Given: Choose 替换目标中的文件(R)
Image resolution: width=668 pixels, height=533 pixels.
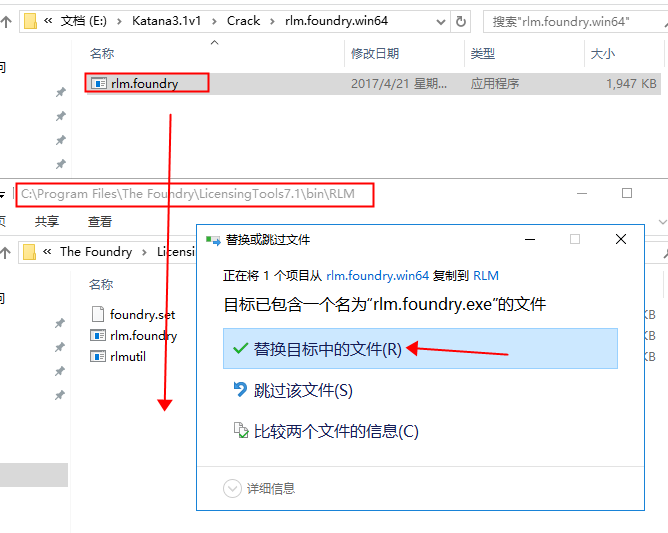Looking at the screenshot, I should [x=420, y=349].
